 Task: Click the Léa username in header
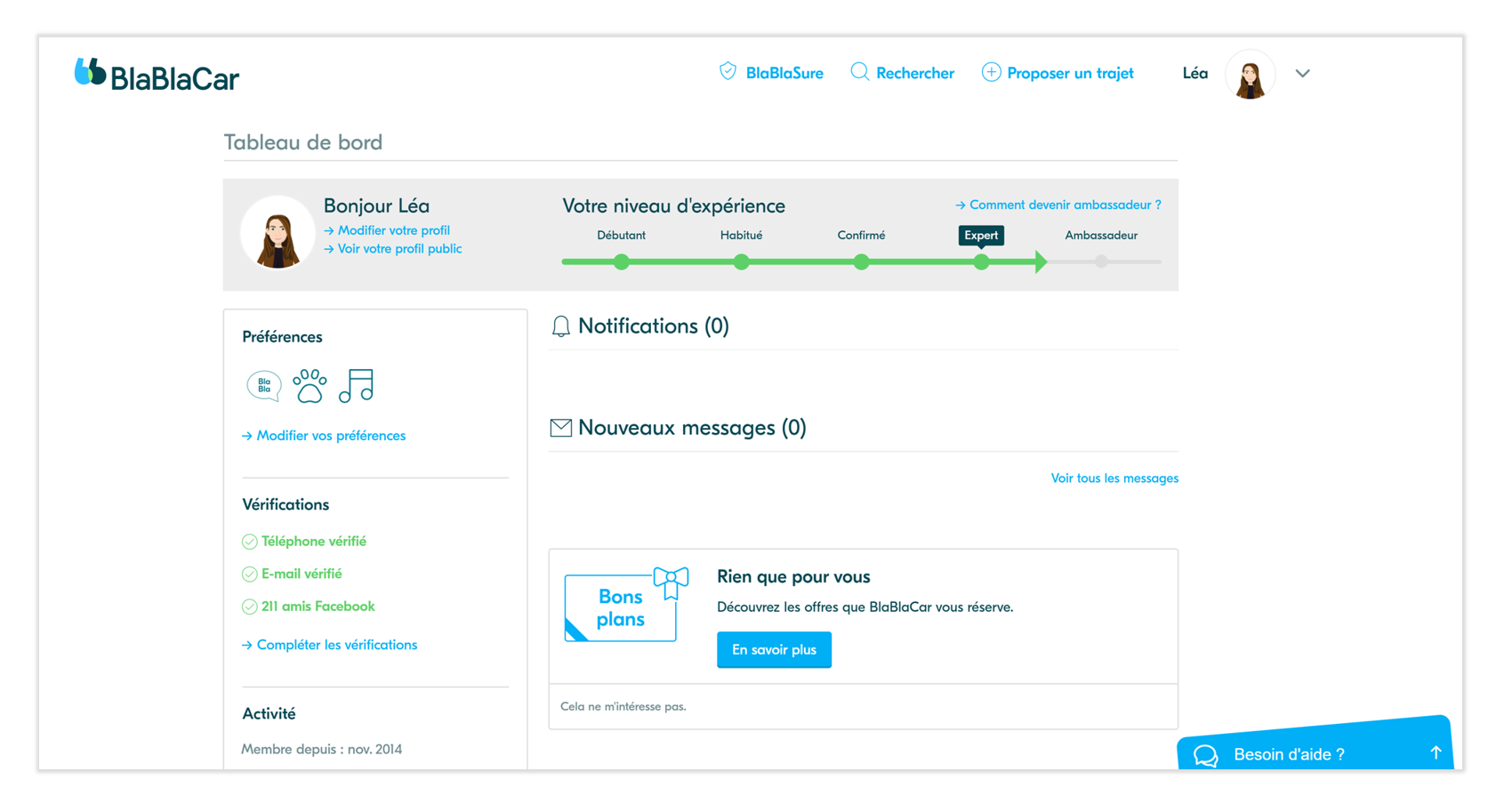point(1194,73)
